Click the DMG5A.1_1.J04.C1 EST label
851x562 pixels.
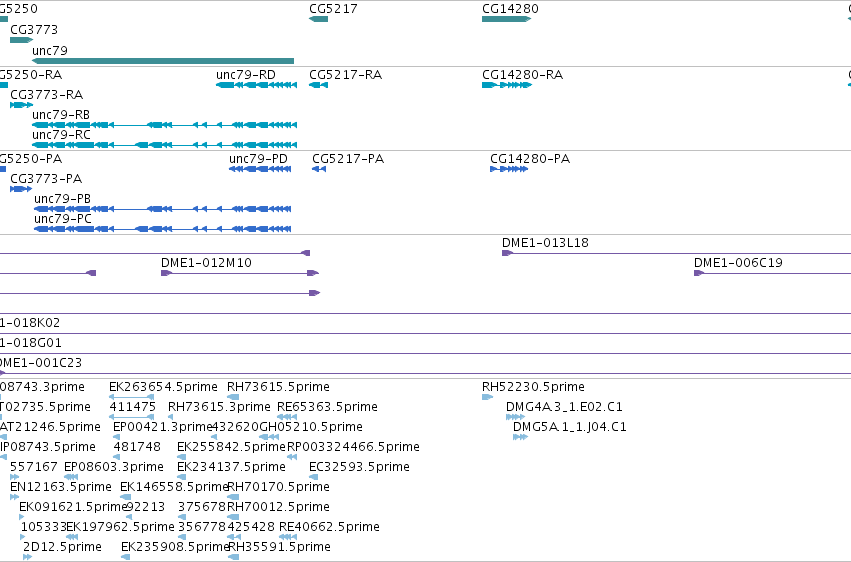(569, 427)
